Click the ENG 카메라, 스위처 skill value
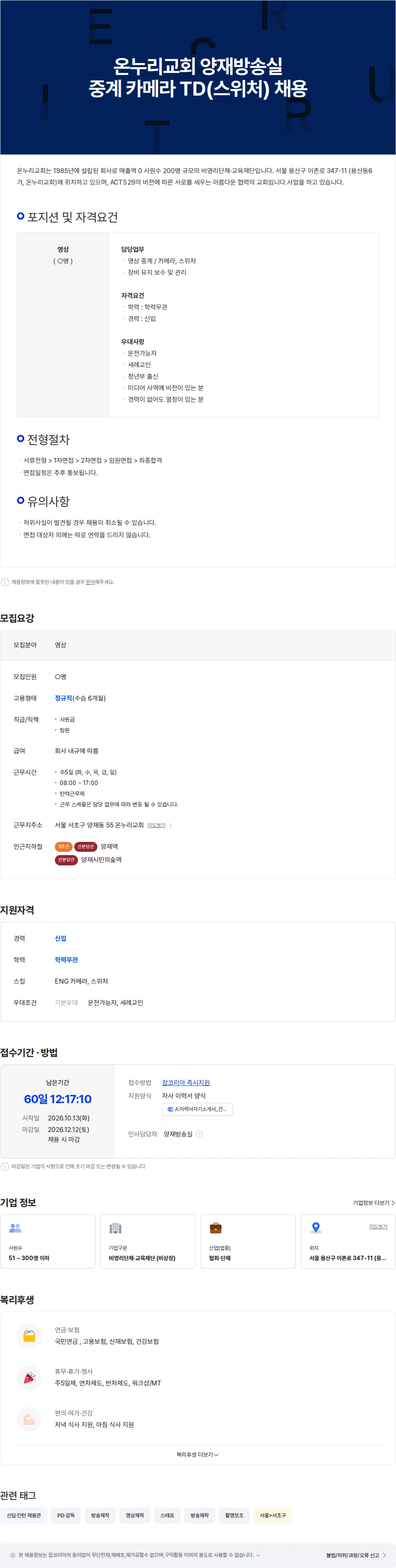The image size is (396, 1568). [x=81, y=981]
